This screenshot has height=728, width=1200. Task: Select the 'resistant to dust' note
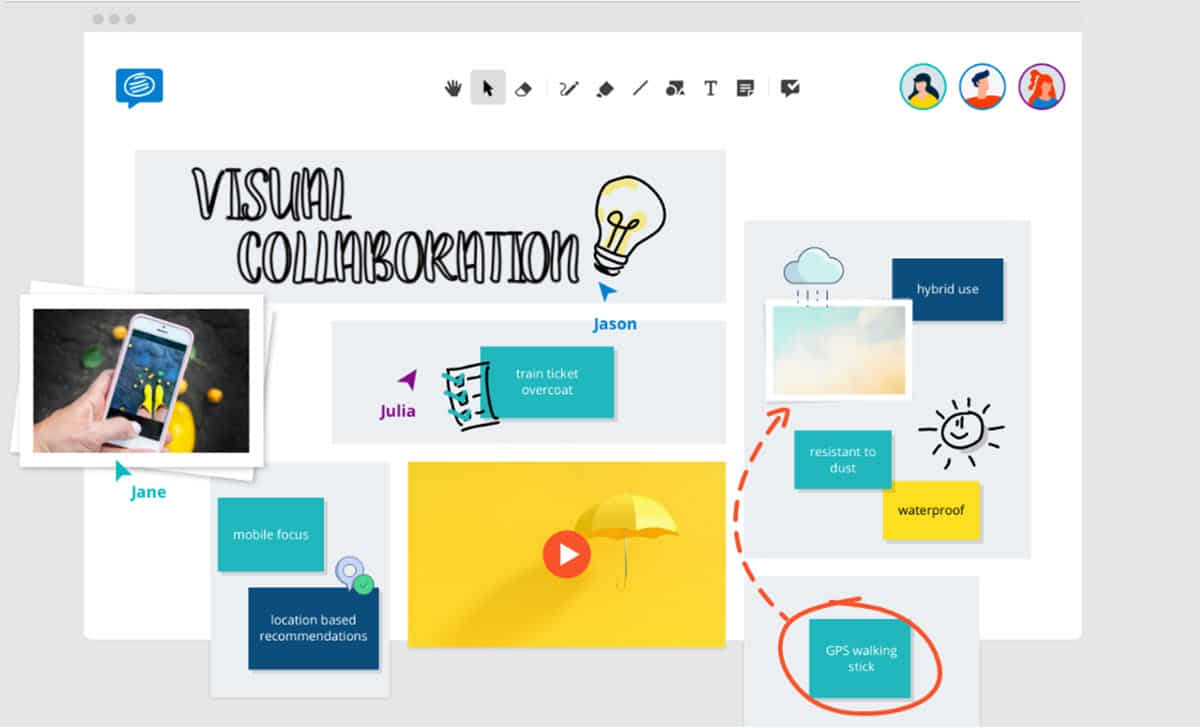tap(842, 459)
